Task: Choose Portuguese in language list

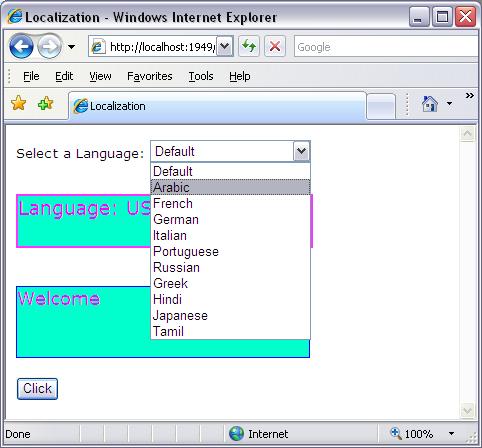Action: coord(231,251)
